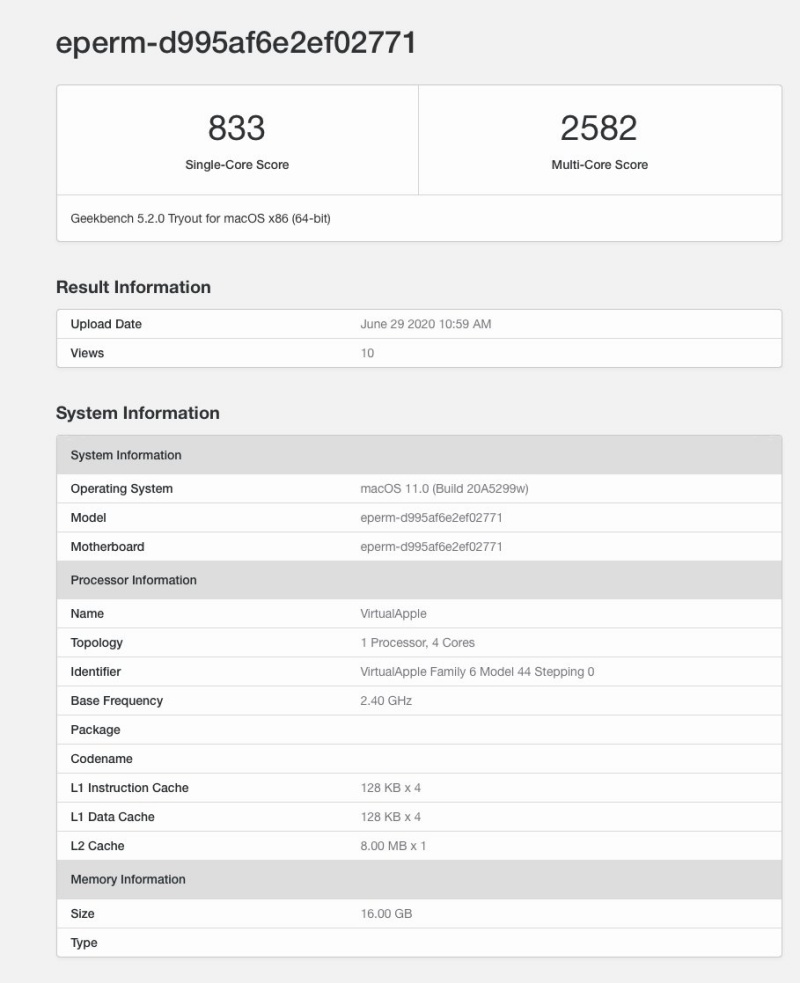Click the Upload Date label
Image resolution: width=800 pixels, height=983 pixels.
click(x=106, y=324)
